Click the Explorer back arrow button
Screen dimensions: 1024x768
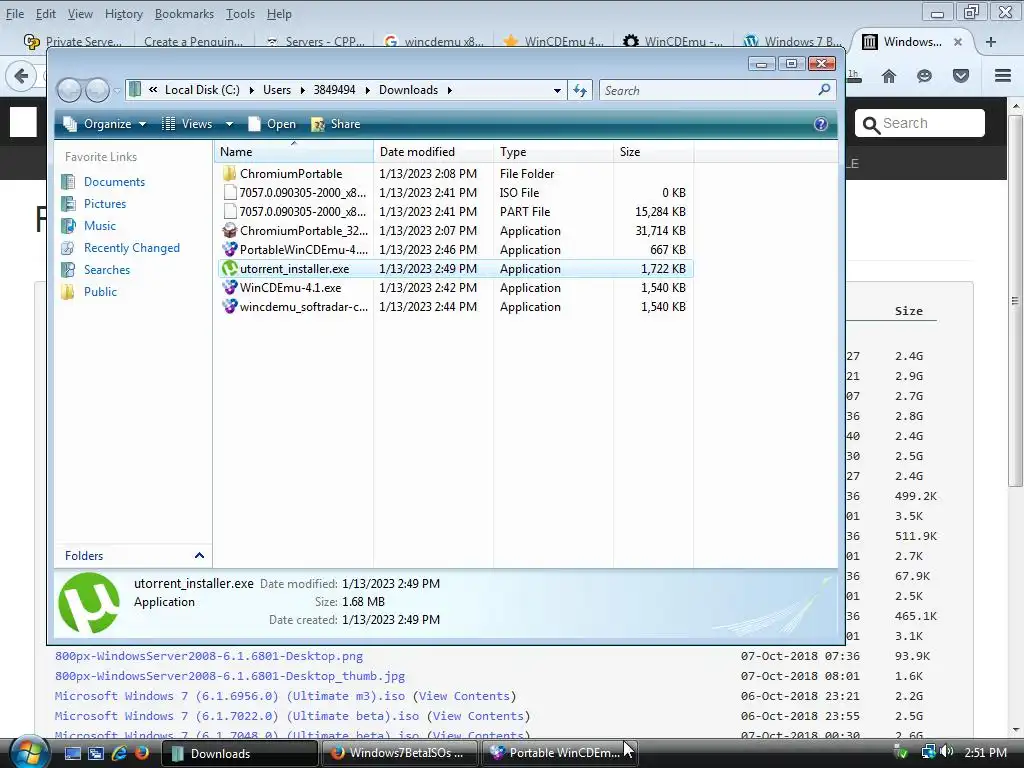pyautogui.click(x=69, y=90)
